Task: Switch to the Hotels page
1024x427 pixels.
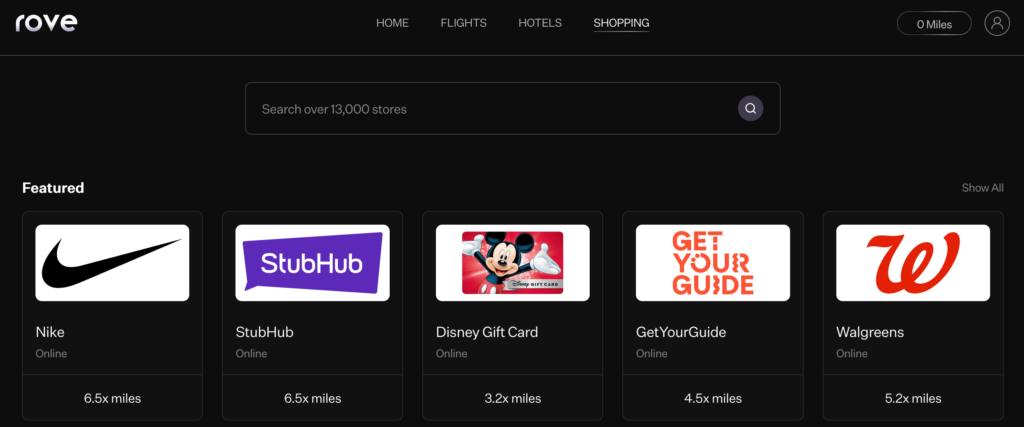Action: (x=540, y=23)
